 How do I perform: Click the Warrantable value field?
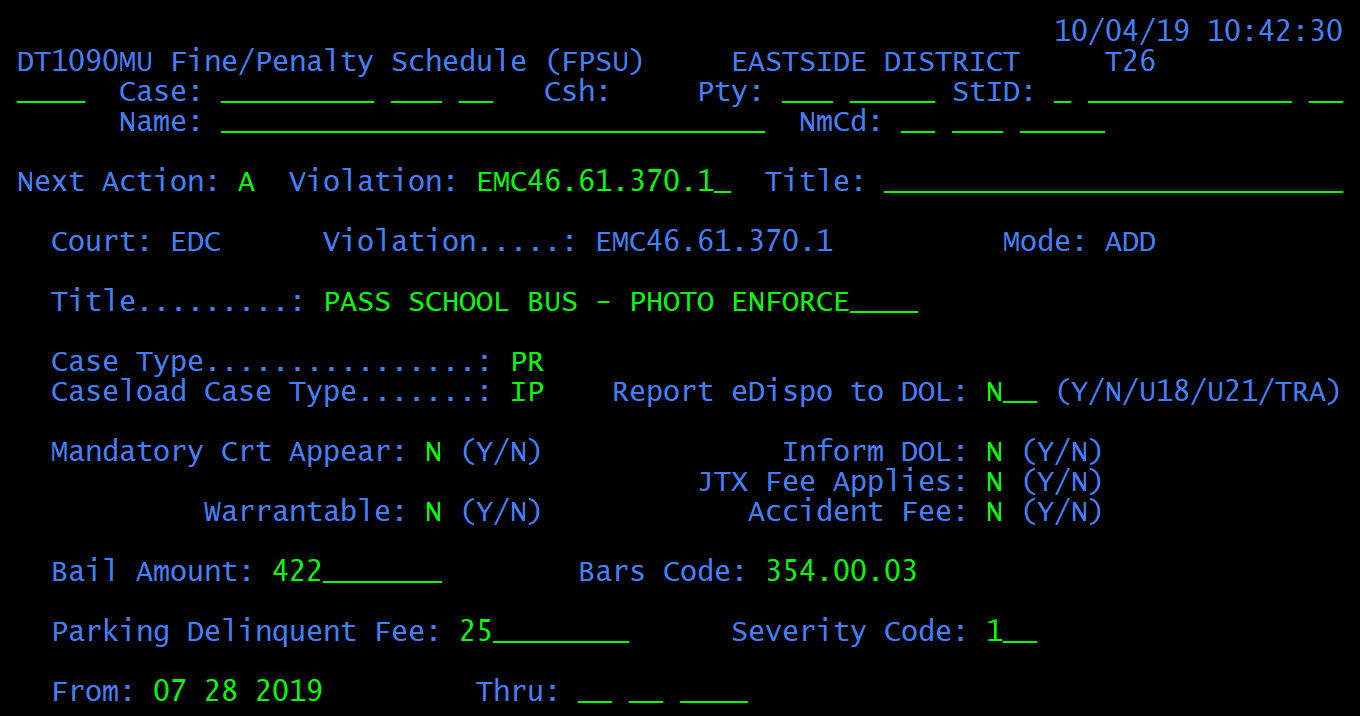[433, 512]
